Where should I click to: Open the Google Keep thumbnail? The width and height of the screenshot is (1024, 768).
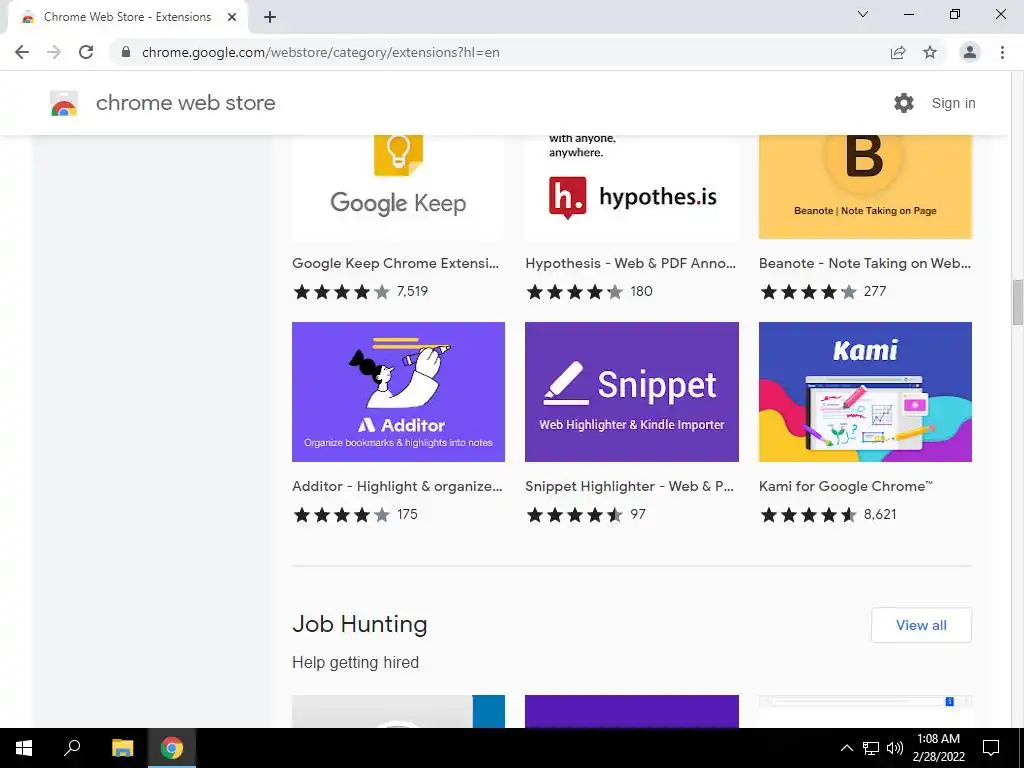point(398,187)
